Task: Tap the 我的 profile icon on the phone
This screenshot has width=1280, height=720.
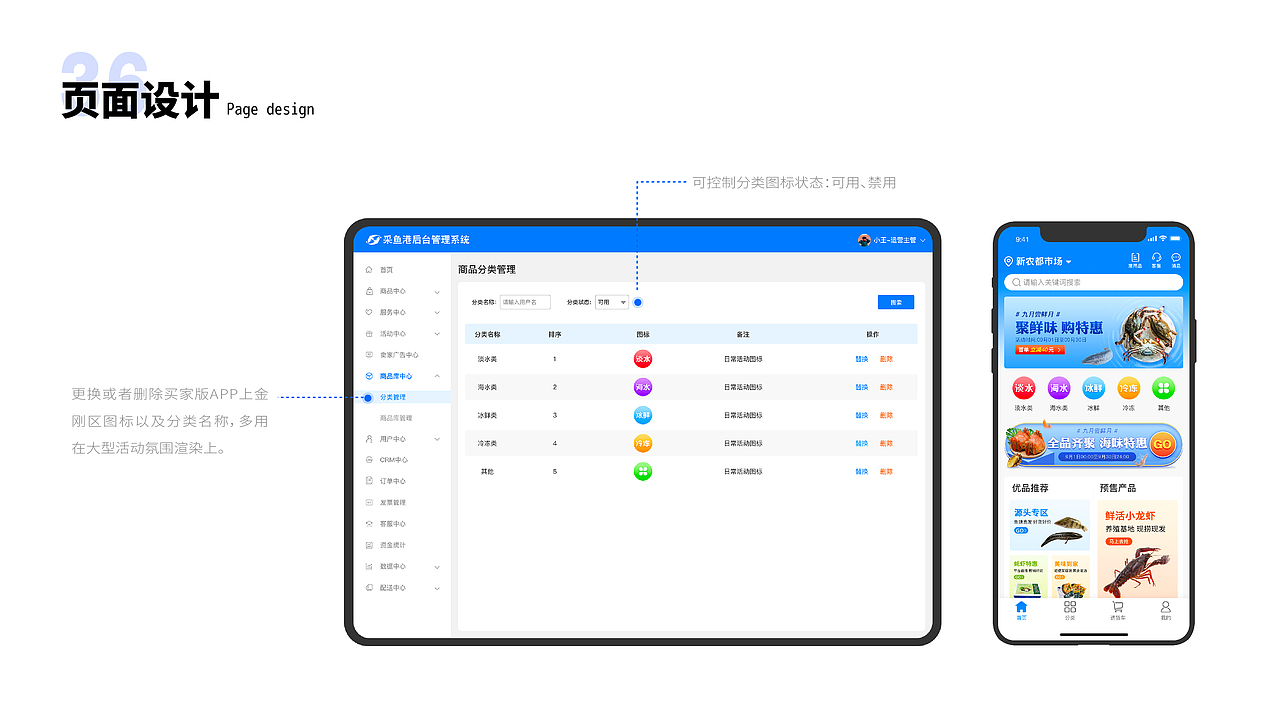Action: coord(1166,607)
